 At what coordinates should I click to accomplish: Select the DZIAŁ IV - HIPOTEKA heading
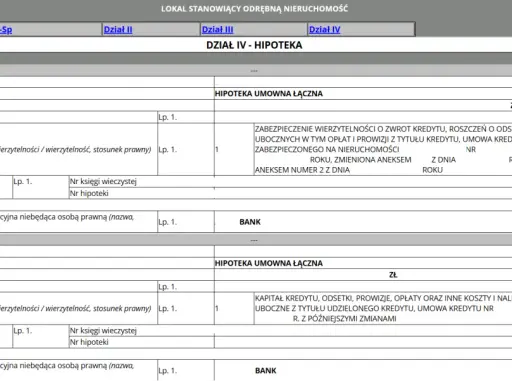(x=254, y=45)
